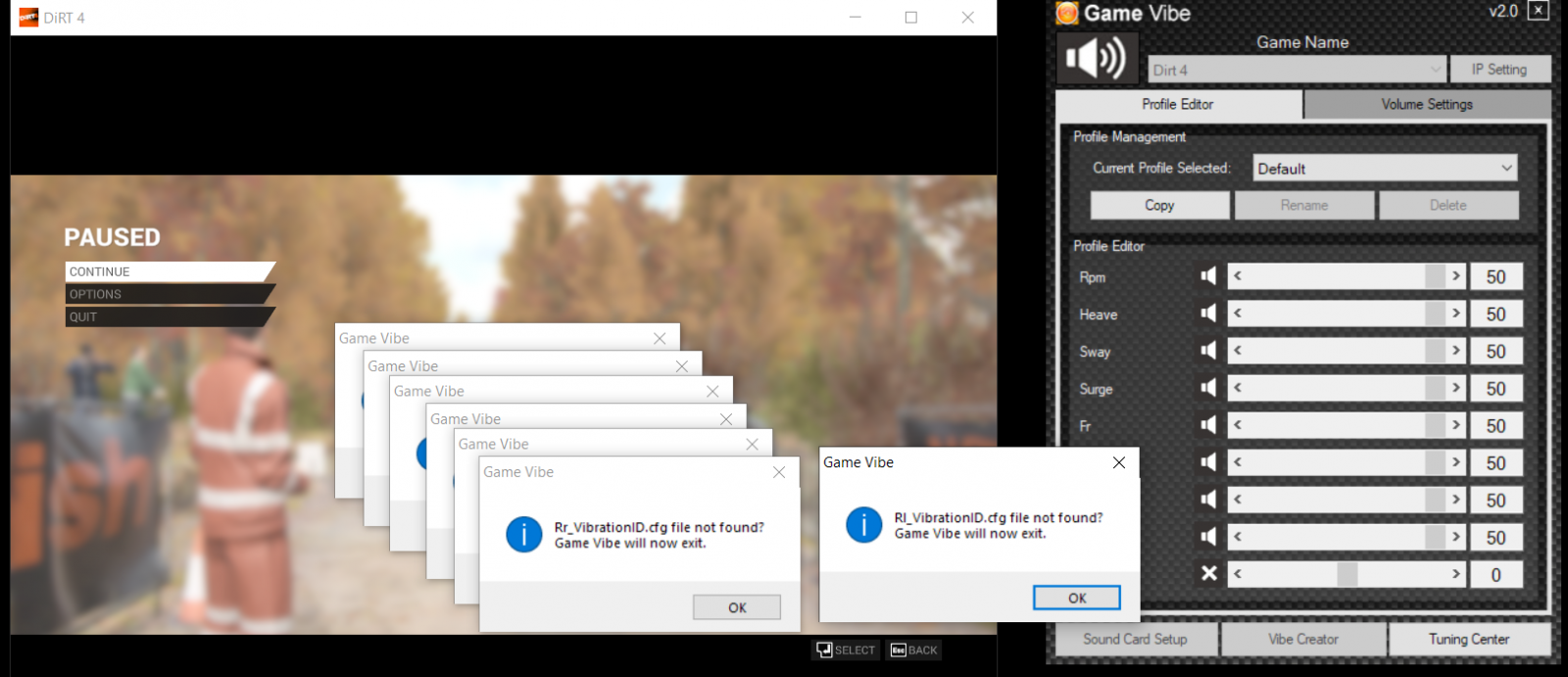Mute the Sway channel speaker icon
Screen dimensions: 1568x677
pyautogui.click(x=1209, y=351)
